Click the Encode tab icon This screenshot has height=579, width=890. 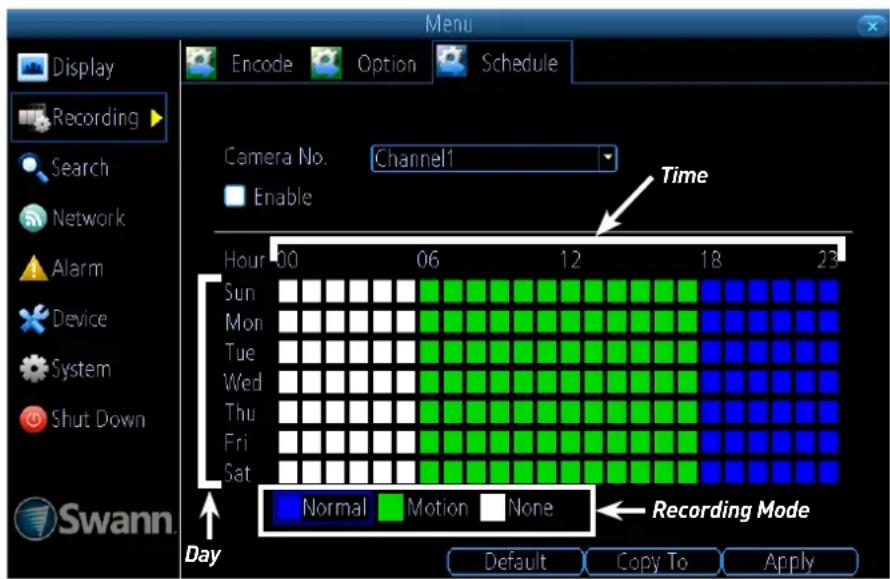point(201,62)
